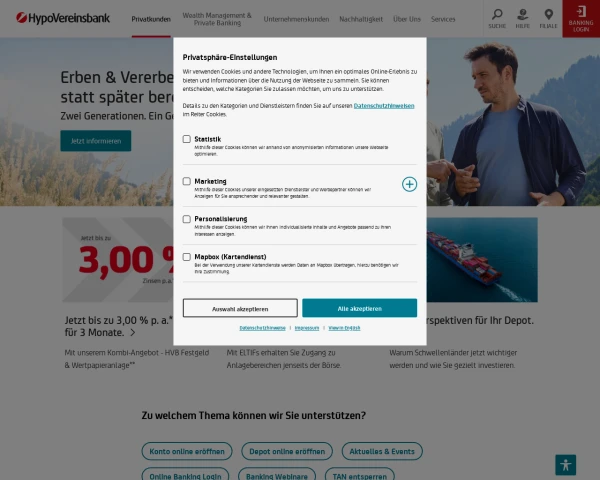Click the arrow next to 3,00 % offer
Image resolution: width=600 pixels, height=480 pixels.
[x=133, y=333]
